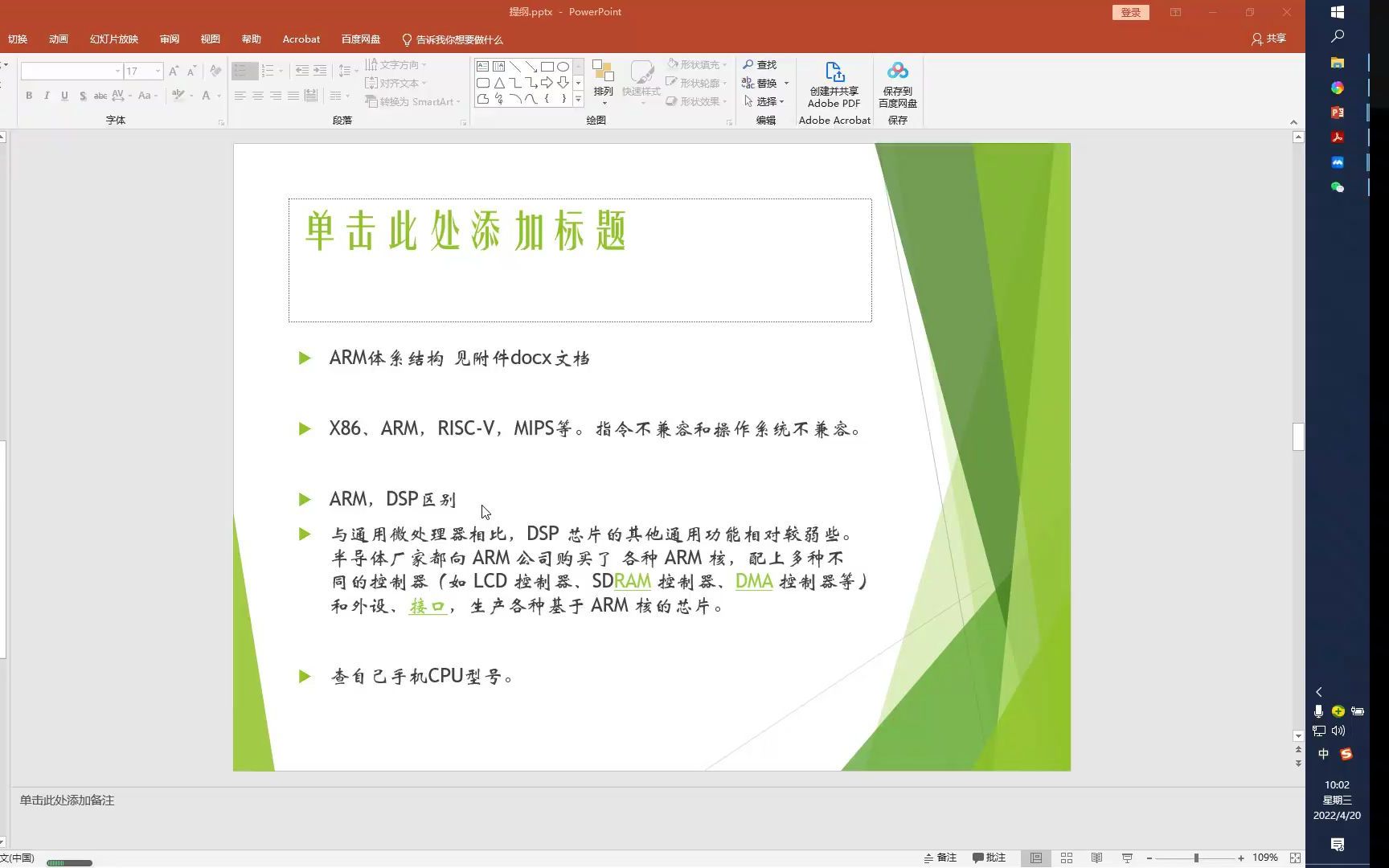The width and height of the screenshot is (1389, 868).
Task: Toggle the 备注 notes pane in status bar
Action: point(940,857)
